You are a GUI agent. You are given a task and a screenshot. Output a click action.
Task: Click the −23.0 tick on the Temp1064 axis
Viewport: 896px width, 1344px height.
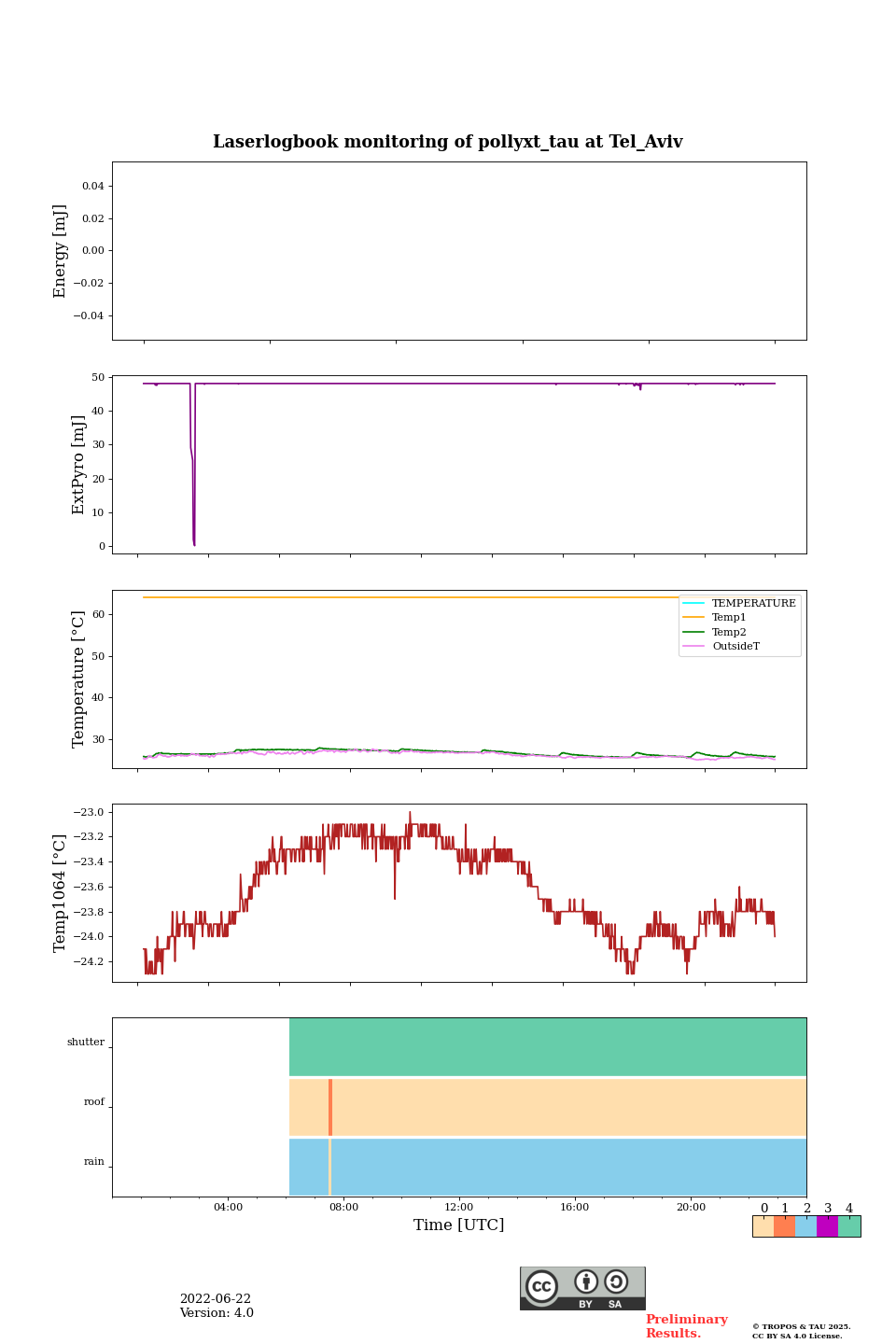pyautogui.click(x=88, y=813)
